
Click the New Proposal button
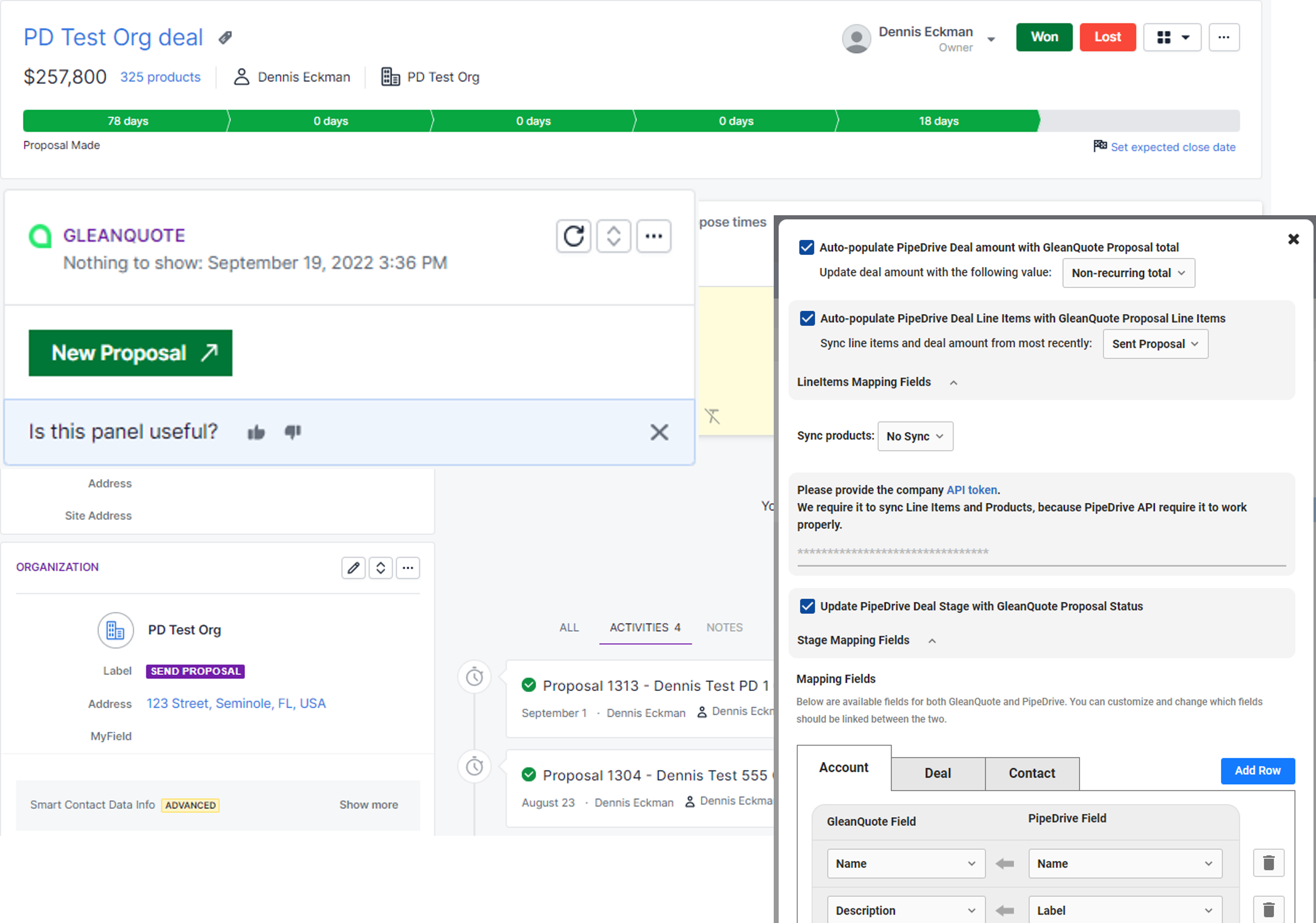click(x=130, y=353)
